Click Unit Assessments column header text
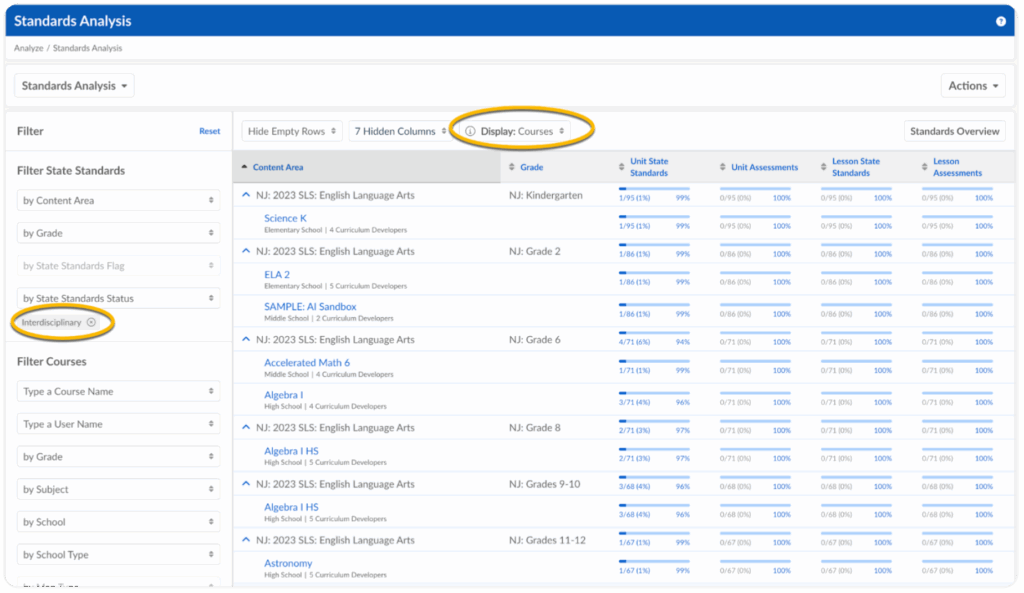 coord(765,167)
